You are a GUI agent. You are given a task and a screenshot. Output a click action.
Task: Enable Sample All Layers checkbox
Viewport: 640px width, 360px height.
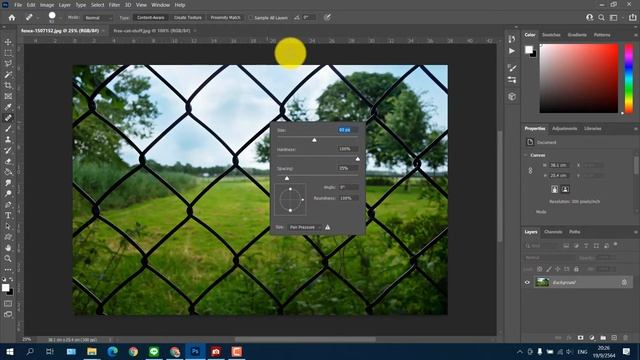(251, 18)
